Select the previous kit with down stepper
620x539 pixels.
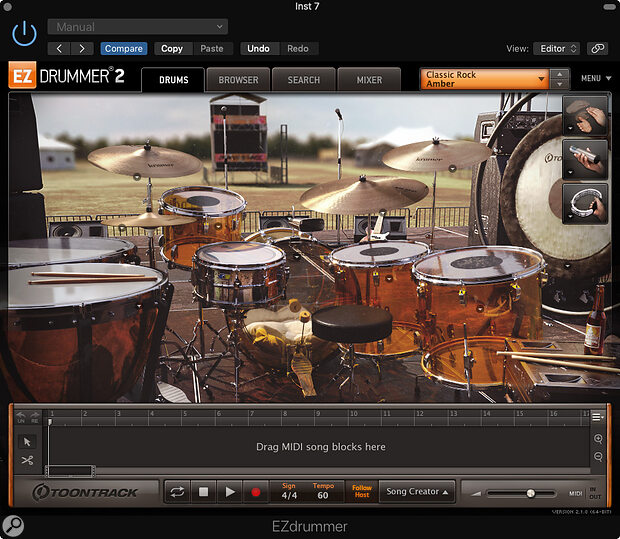point(560,84)
